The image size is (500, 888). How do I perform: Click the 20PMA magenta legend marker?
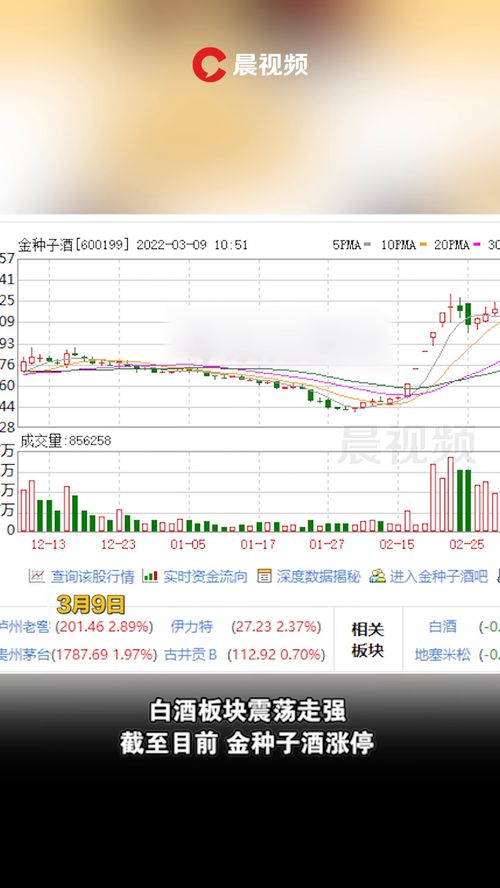tap(477, 245)
